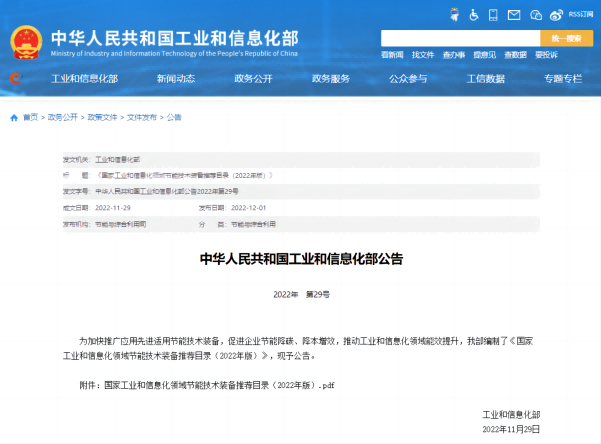This screenshot has height=444, width=601.
Task: Go to 公告 in breadcrumb
Action: click(x=174, y=117)
